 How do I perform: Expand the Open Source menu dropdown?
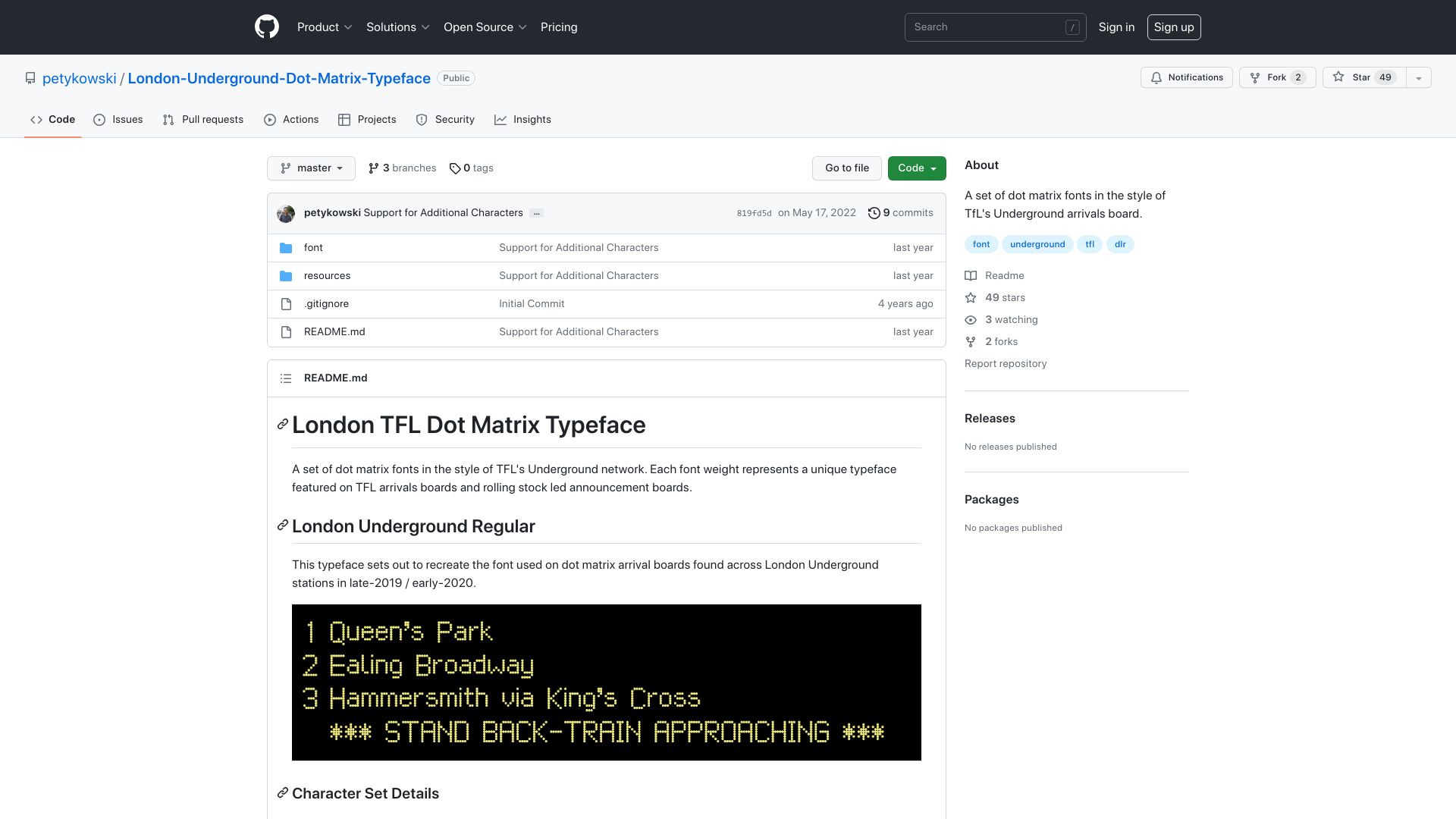485,27
